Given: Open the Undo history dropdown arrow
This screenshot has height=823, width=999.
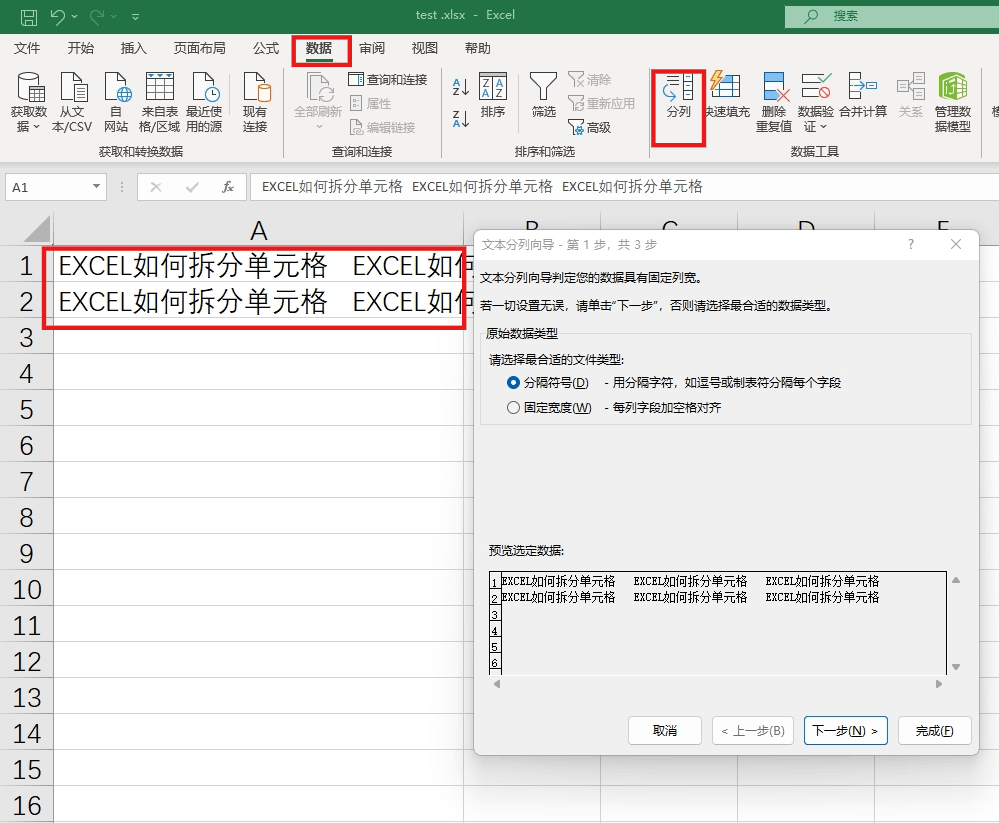Looking at the screenshot, I should (75, 17).
